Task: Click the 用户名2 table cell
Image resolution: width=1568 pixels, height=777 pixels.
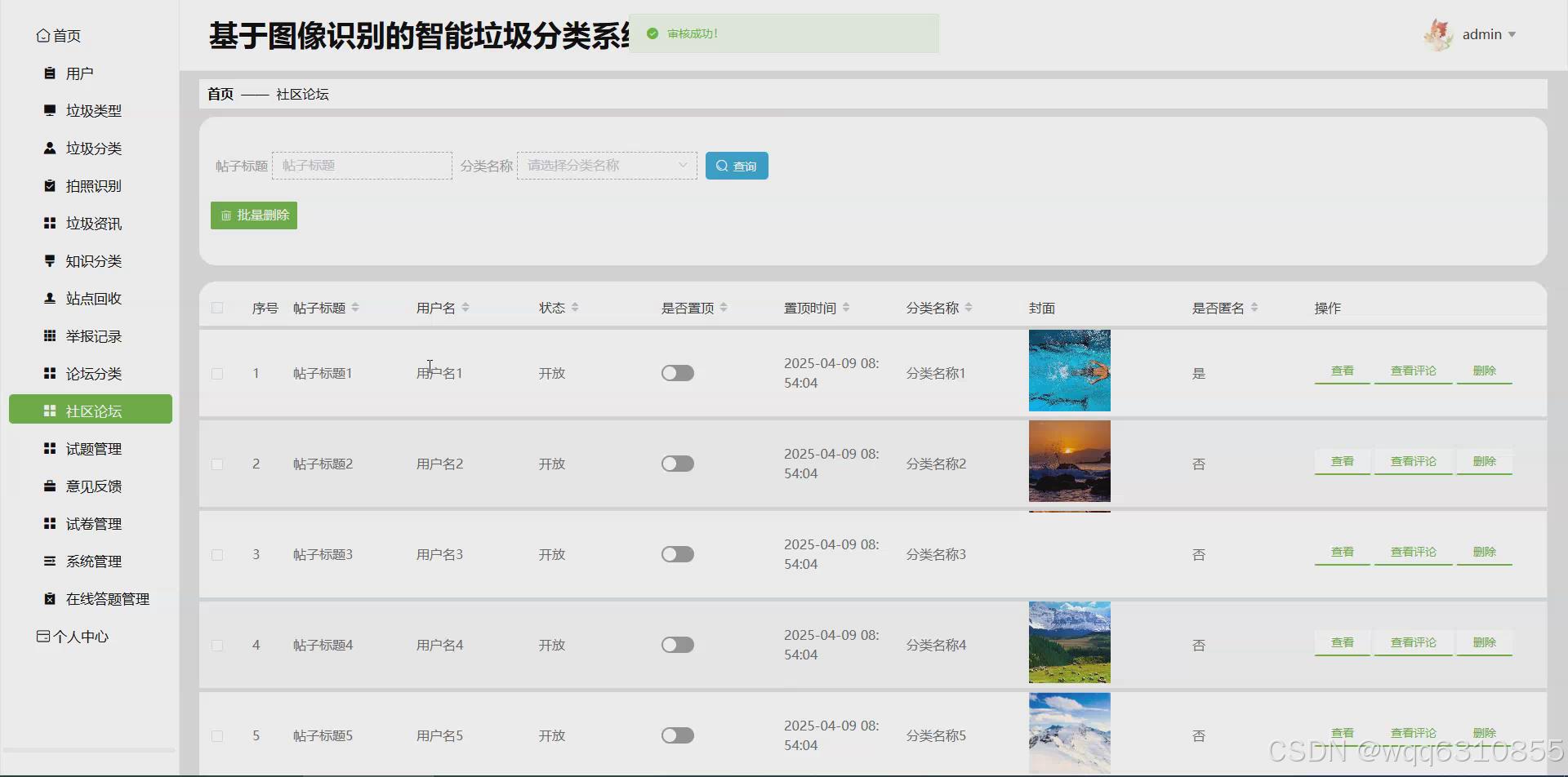Action: pyautogui.click(x=439, y=464)
